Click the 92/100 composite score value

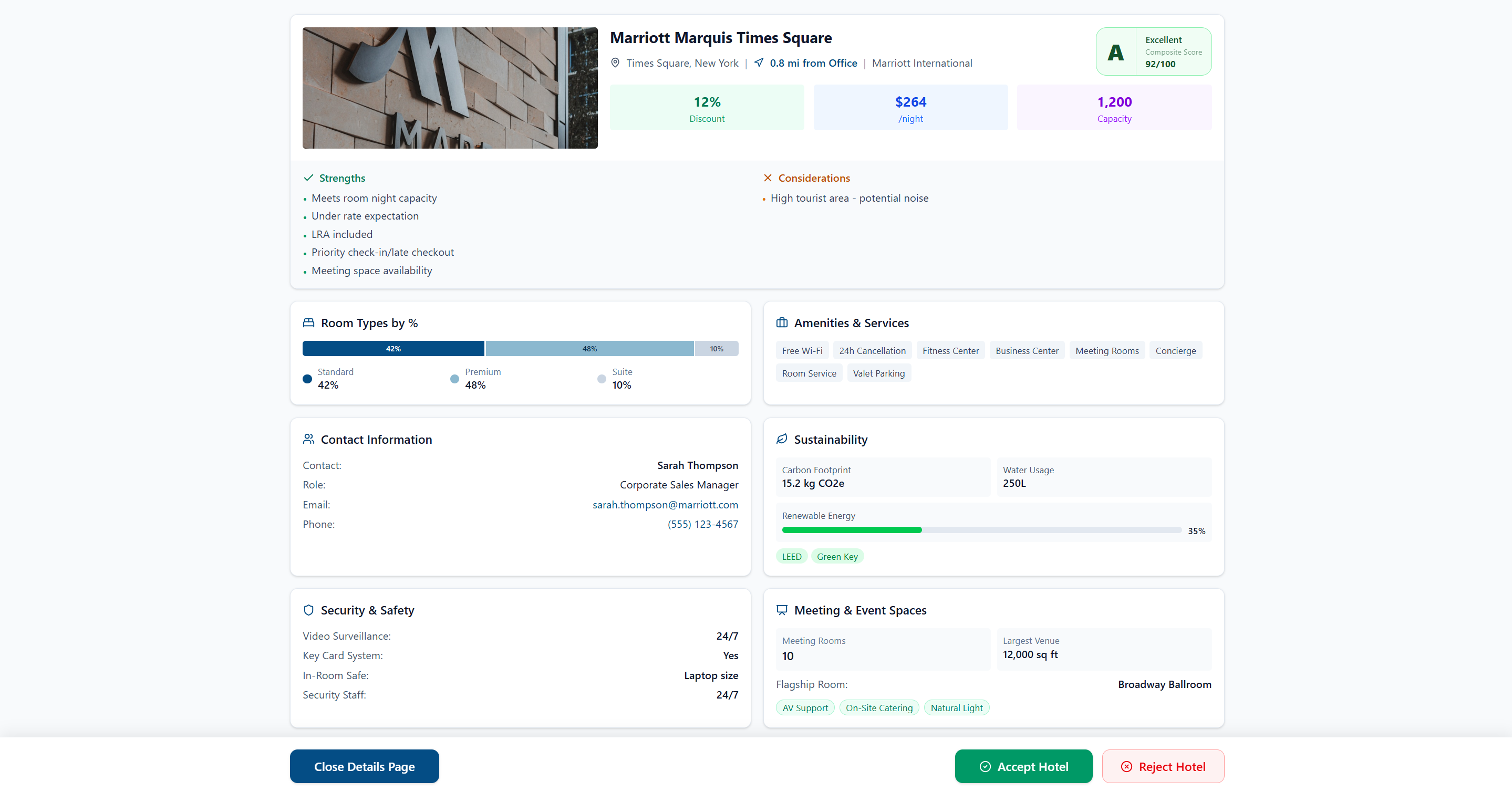point(1160,64)
